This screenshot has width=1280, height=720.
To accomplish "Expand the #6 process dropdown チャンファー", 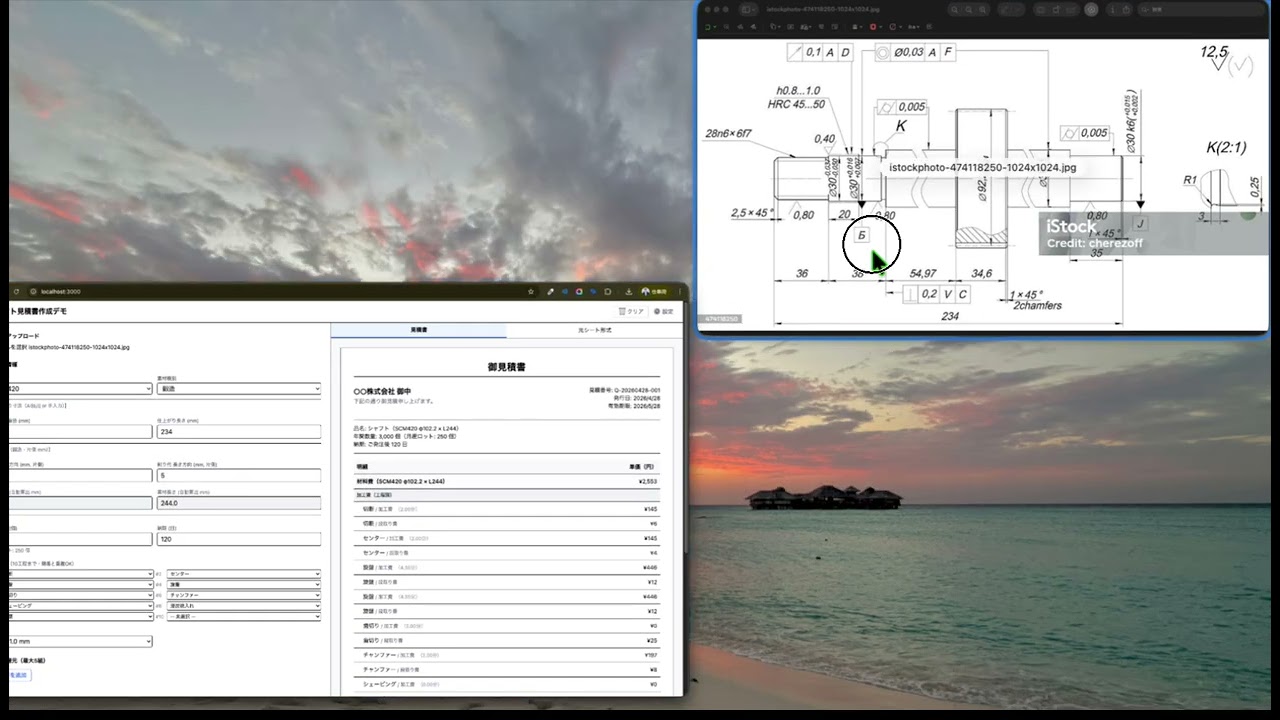I will pyautogui.click(x=244, y=595).
